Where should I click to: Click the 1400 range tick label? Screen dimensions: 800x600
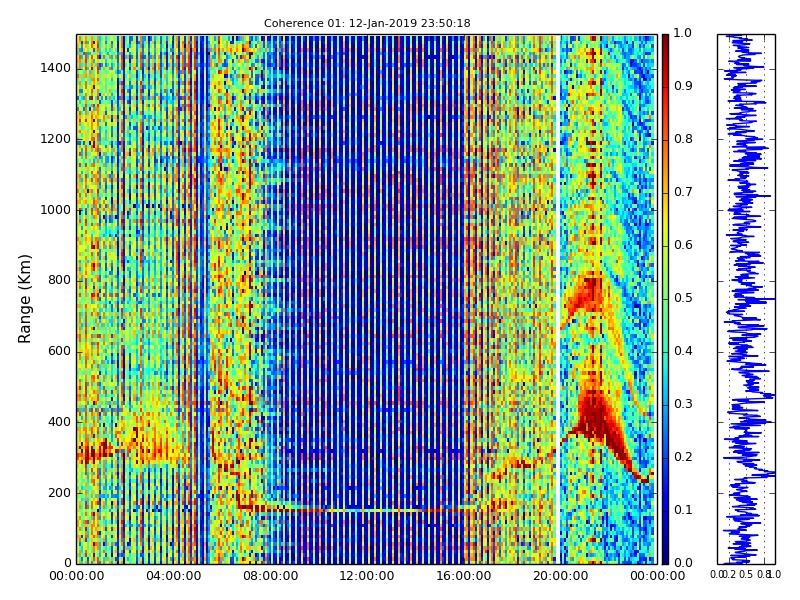(56, 68)
